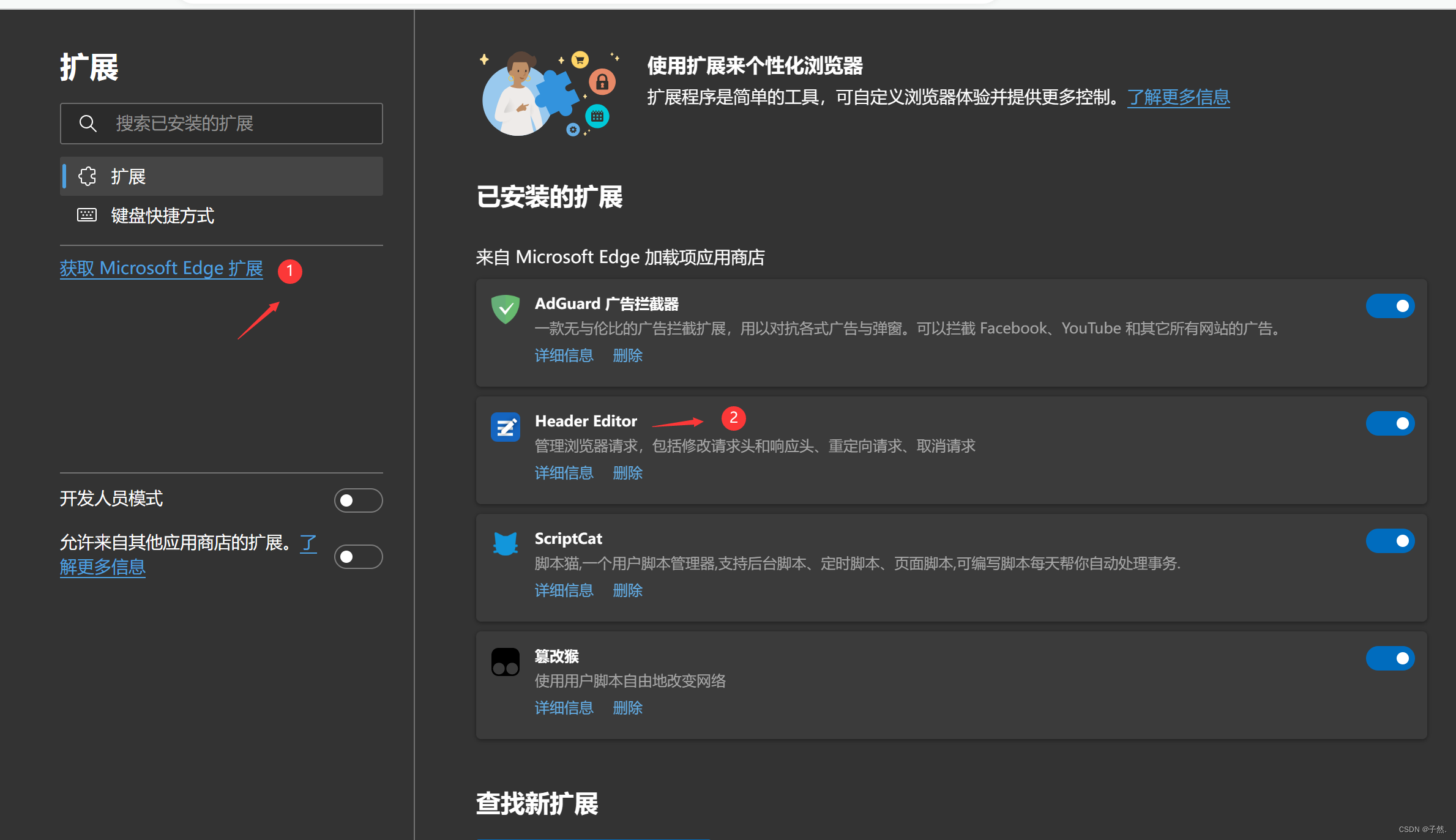Viewport: 1456px width, 840px height.
Task: Disable the ScriptCat extension toggle
Action: point(1390,541)
